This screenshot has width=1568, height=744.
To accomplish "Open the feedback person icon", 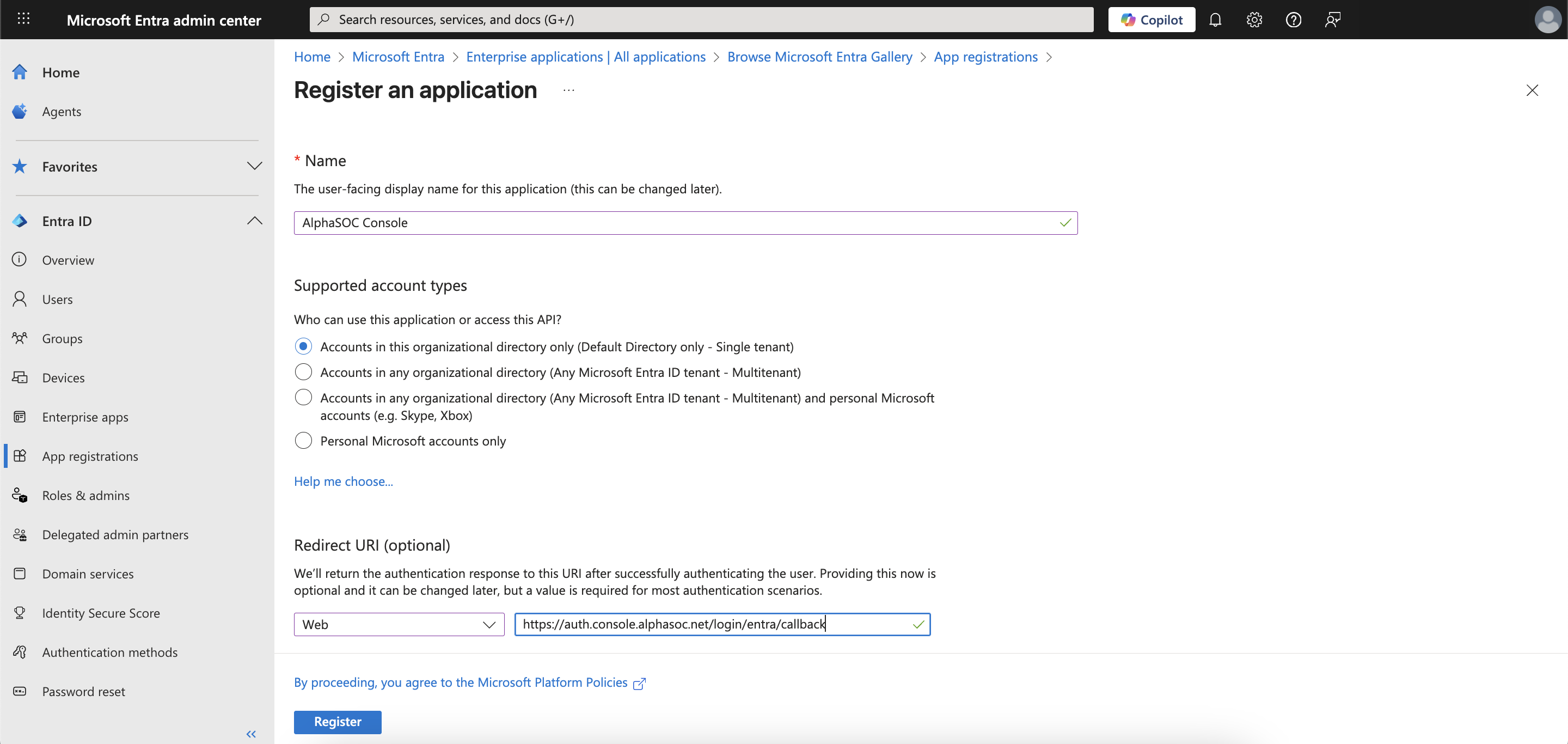I will (x=1332, y=20).
